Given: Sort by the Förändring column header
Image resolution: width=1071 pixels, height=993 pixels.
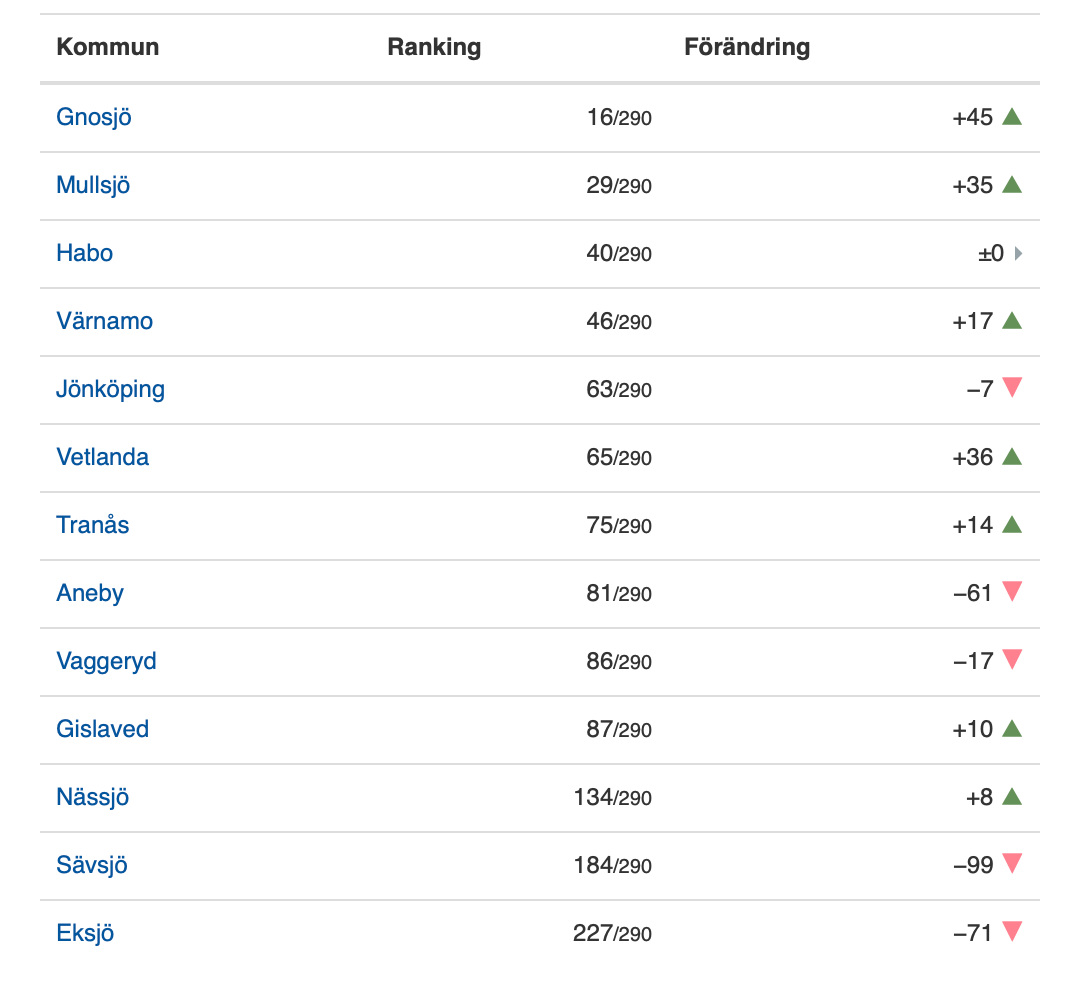Looking at the screenshot, I should coord(746,47).
